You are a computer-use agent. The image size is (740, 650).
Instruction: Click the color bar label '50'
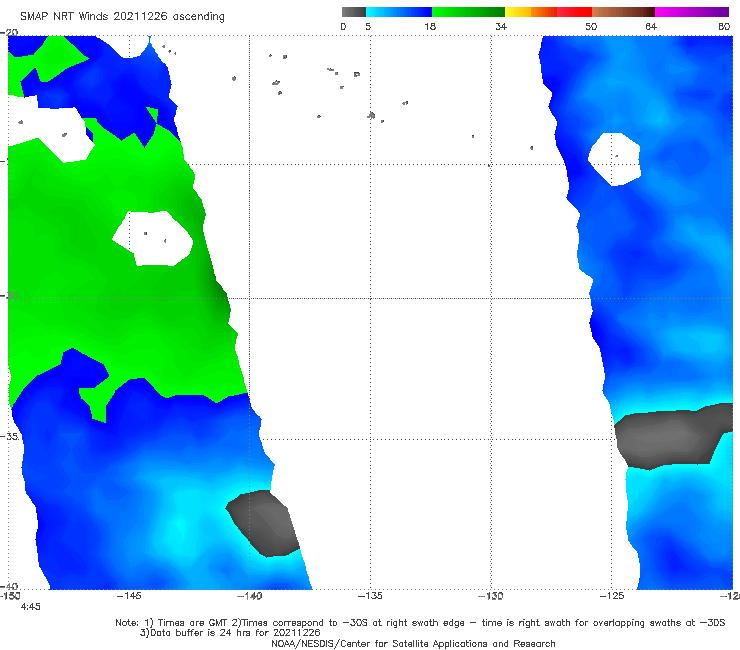coord(591,26)
